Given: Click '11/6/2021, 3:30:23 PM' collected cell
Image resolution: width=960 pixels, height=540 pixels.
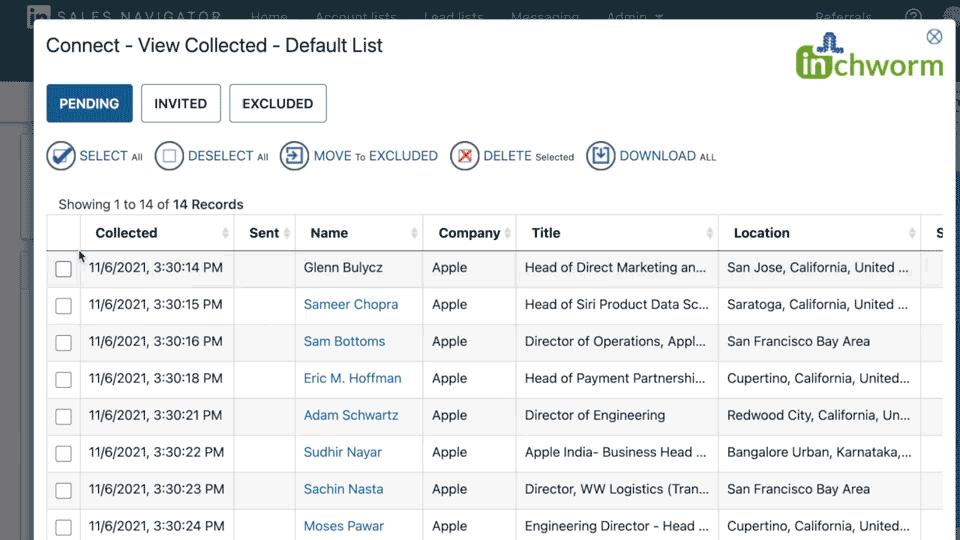Looking at the screenshot, I should pos(156,489).
